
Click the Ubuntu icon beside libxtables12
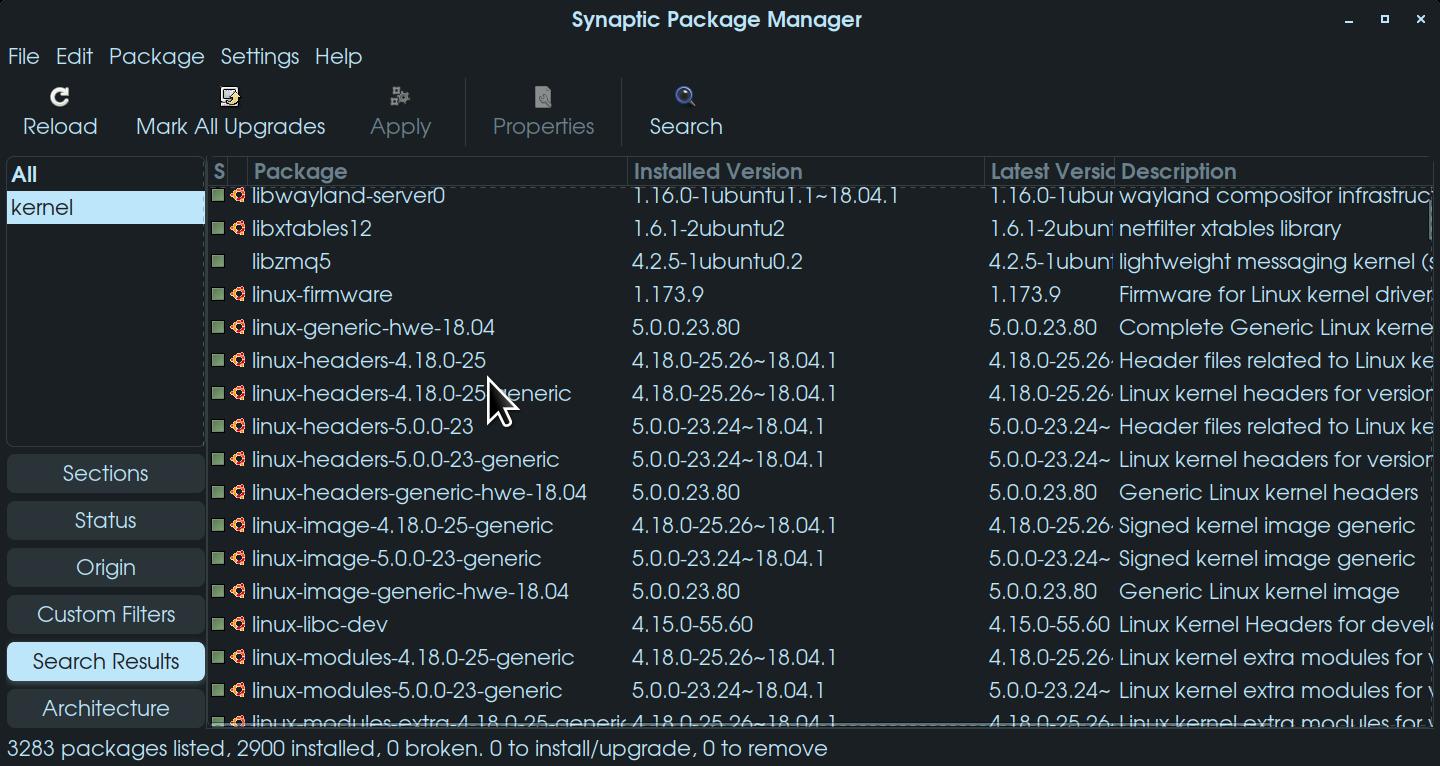(x=238, y=229)
